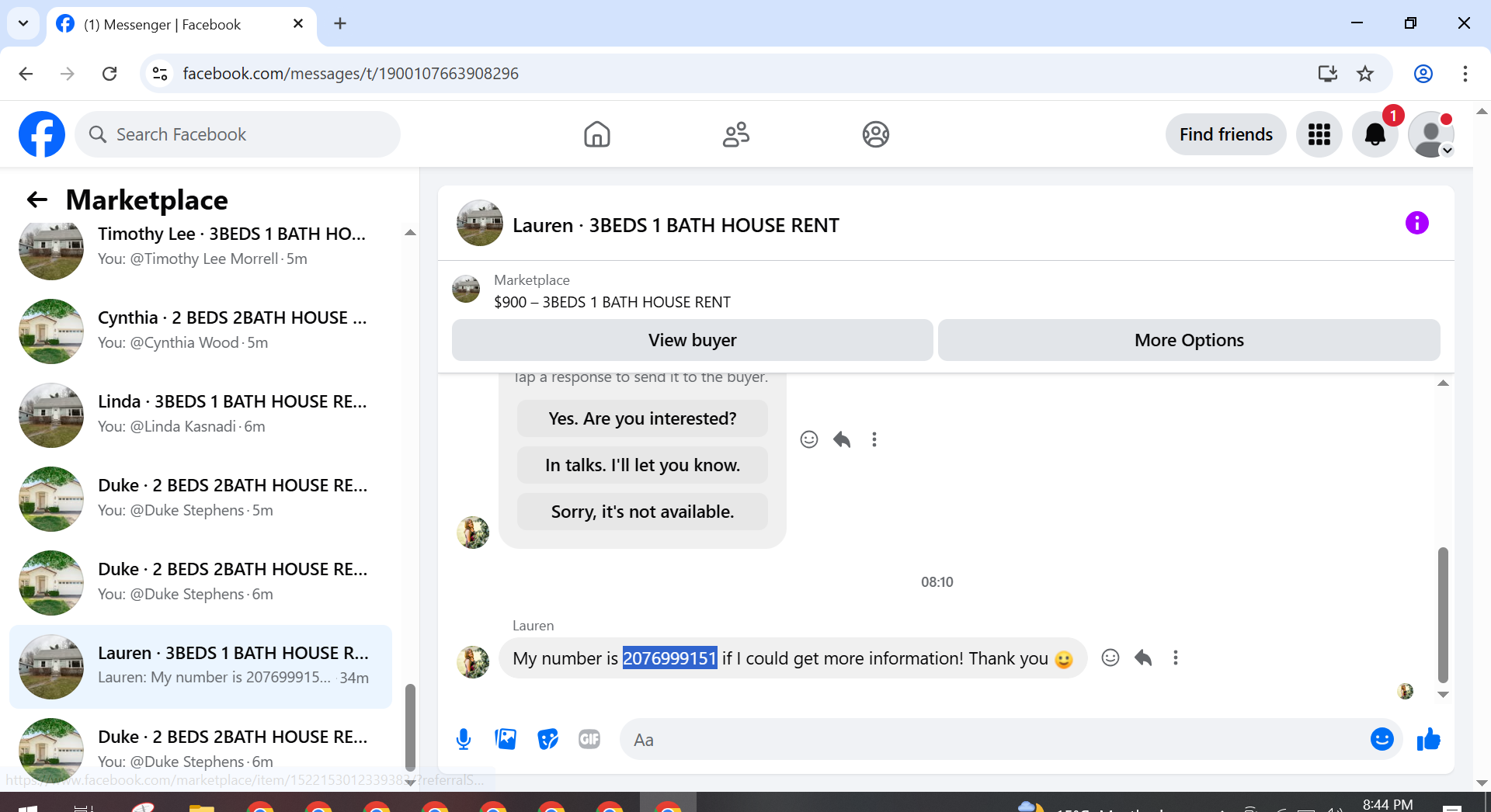Open the Friends icon in top nav
1491x812 pixels.
tap(736, 134)
